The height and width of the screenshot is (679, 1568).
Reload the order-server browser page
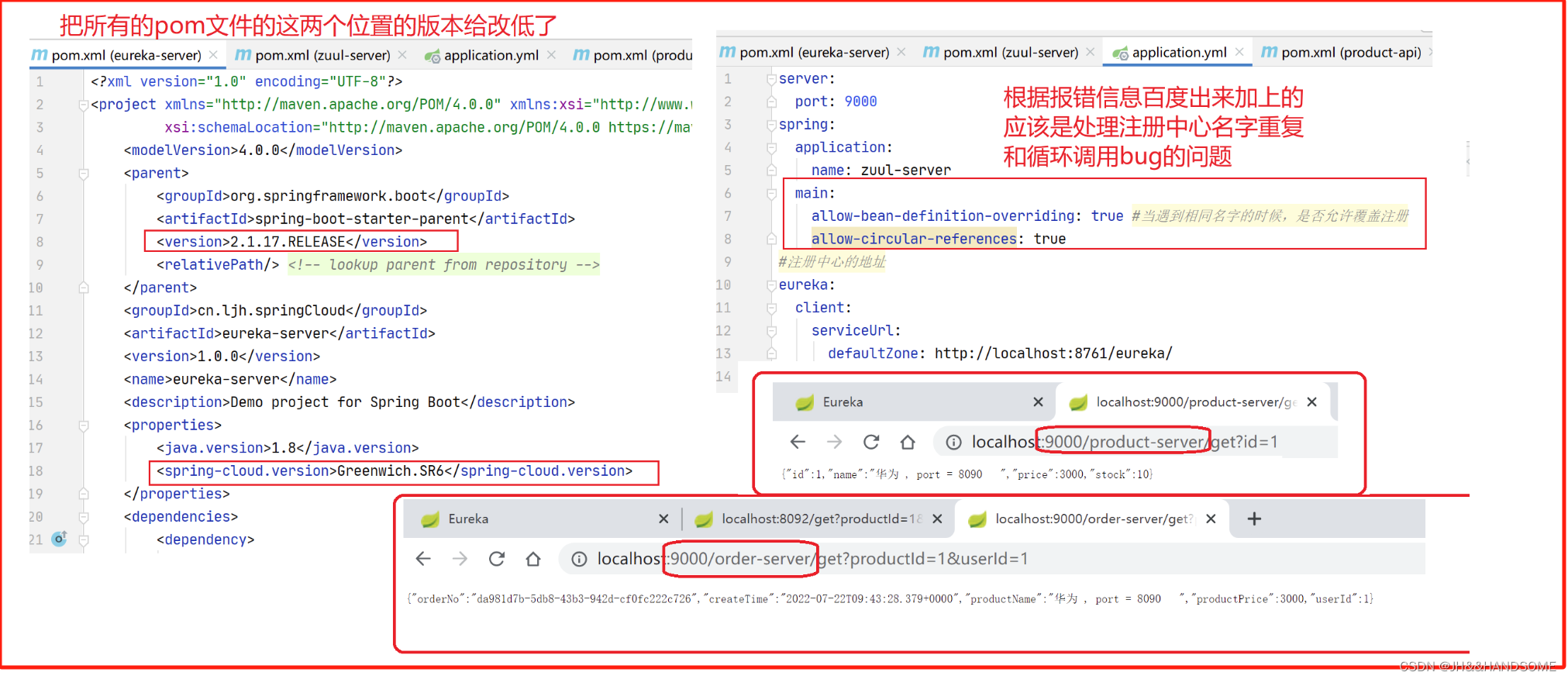[497, 559]
